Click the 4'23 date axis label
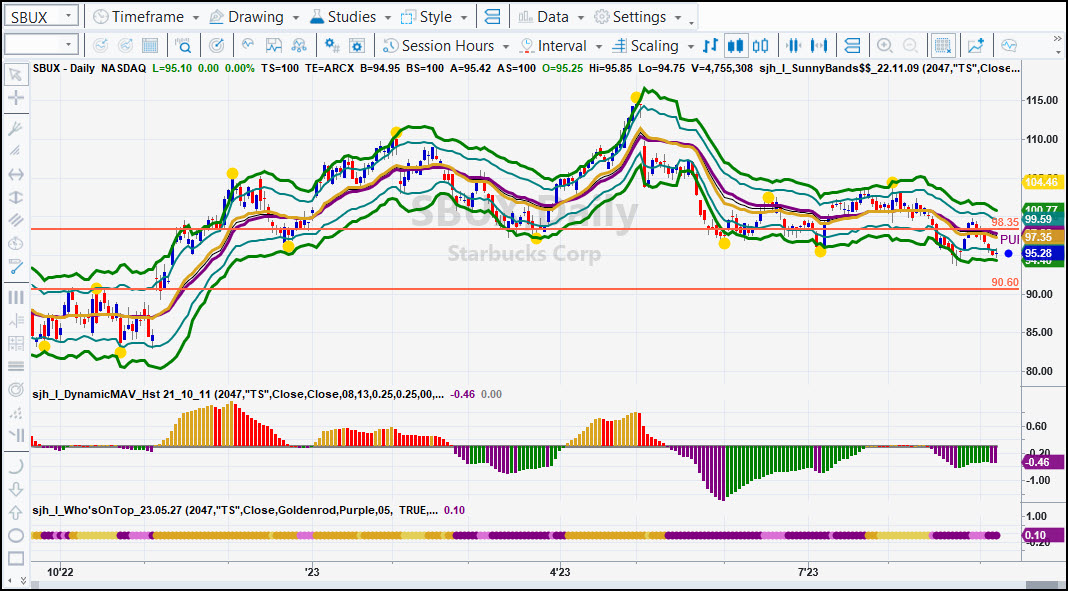This screenshot has height=591, width=1068. [560, 571]
